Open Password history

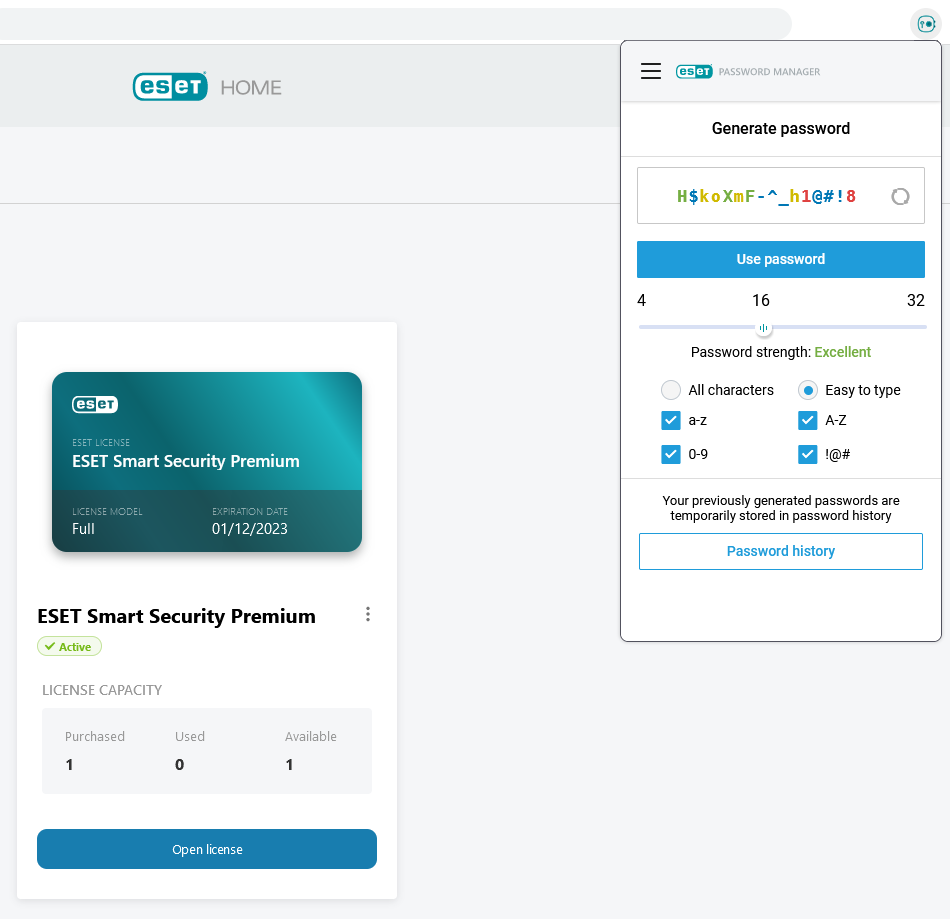point(780,551)
